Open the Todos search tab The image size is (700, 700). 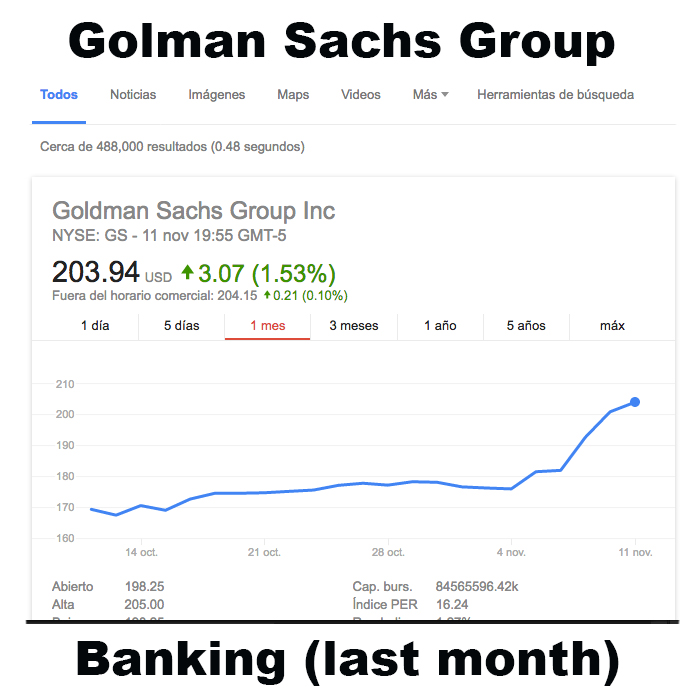tap(59, 95)
